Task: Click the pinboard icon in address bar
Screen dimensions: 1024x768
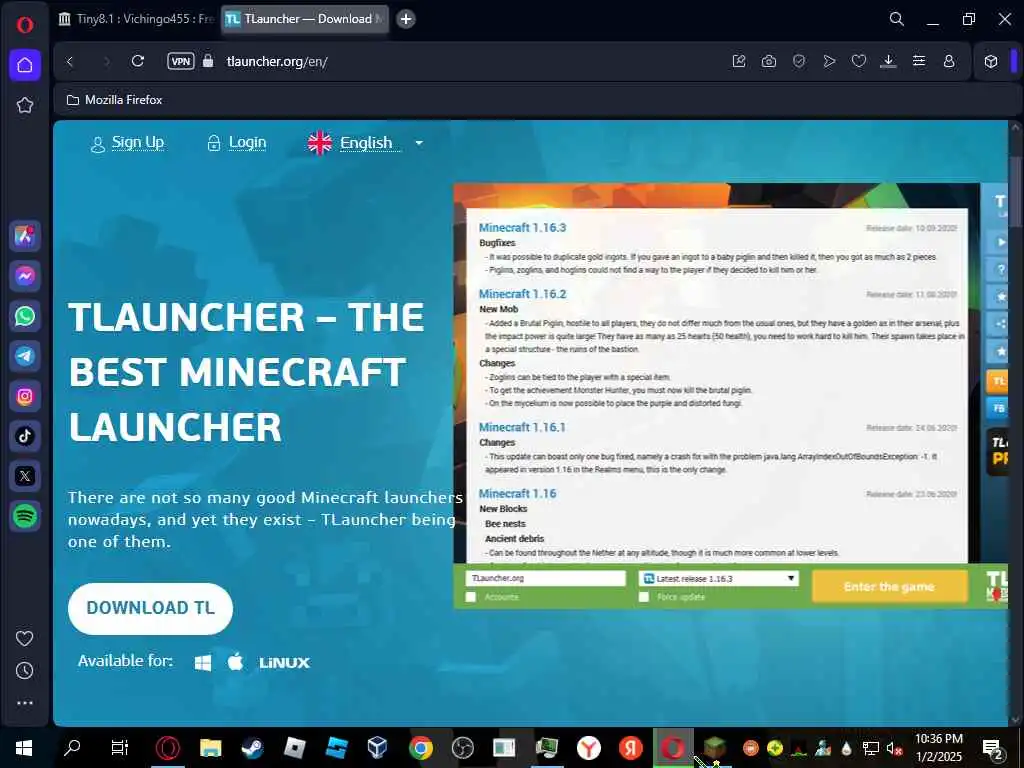Action: click(739, 61)
